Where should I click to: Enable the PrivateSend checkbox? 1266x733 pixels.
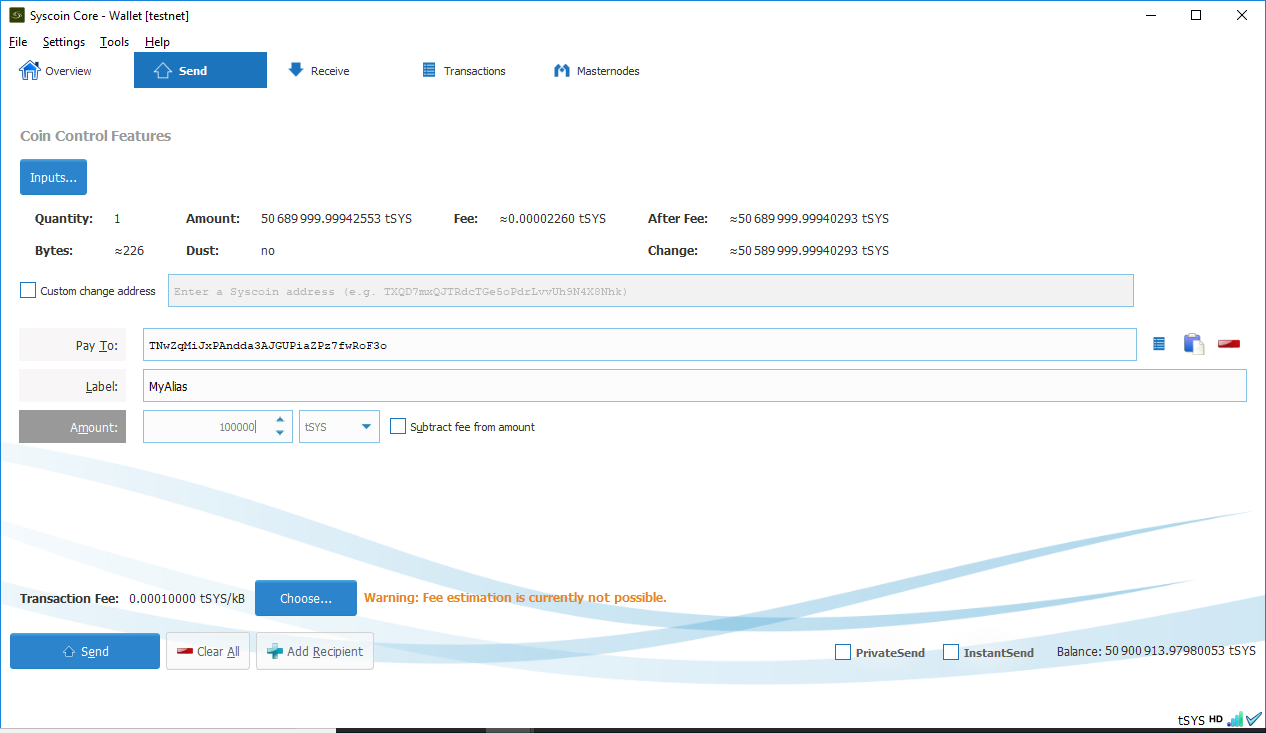[843, 653]
